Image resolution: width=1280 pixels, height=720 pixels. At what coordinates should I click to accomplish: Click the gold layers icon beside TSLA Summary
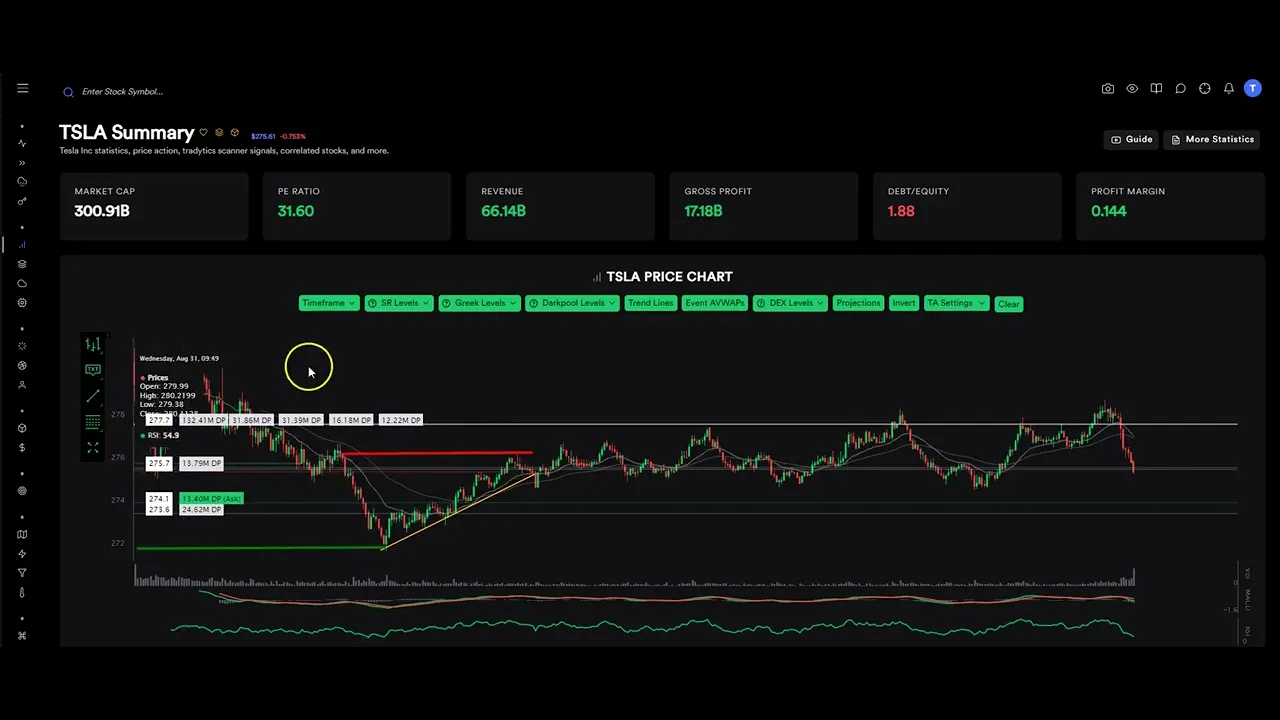coord(219,132)
